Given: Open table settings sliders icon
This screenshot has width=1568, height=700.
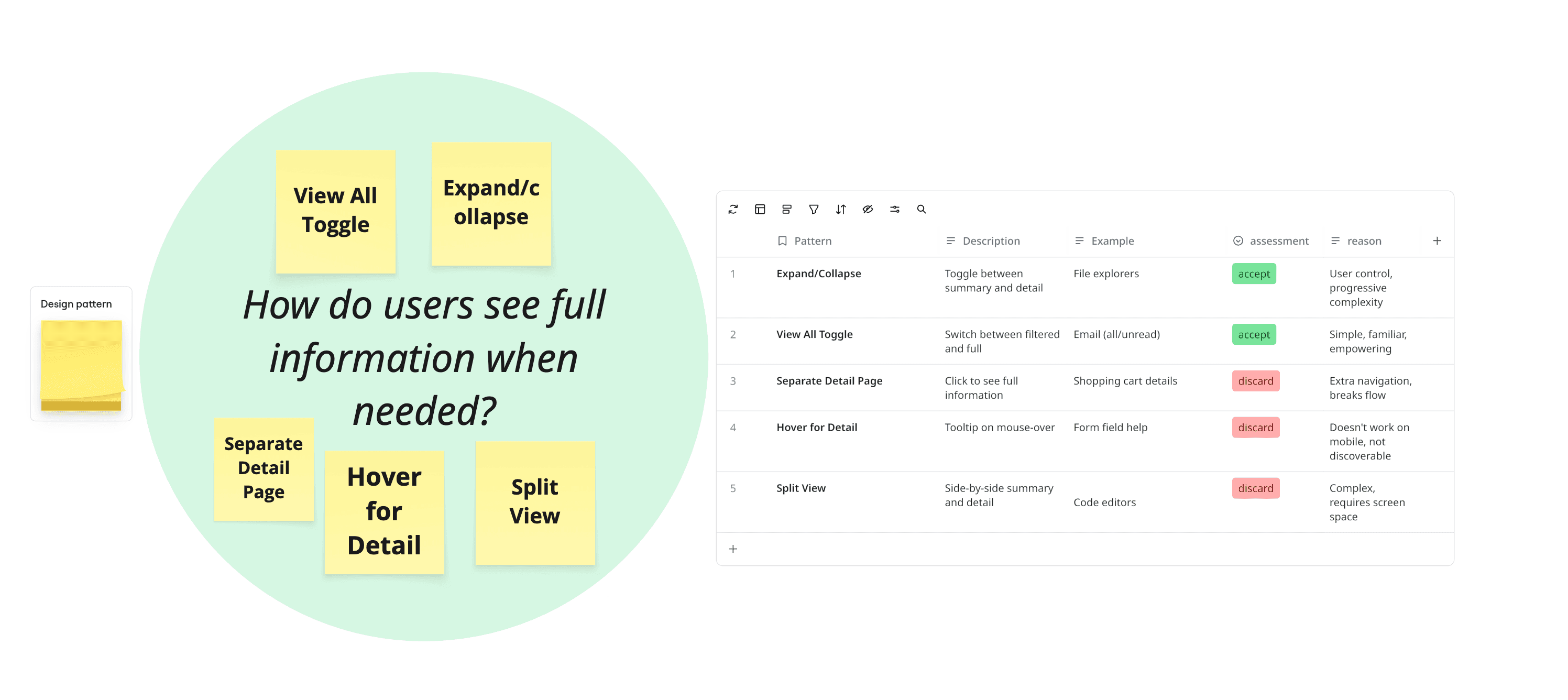Looking at the screenshot, I should tap(895, 210).
